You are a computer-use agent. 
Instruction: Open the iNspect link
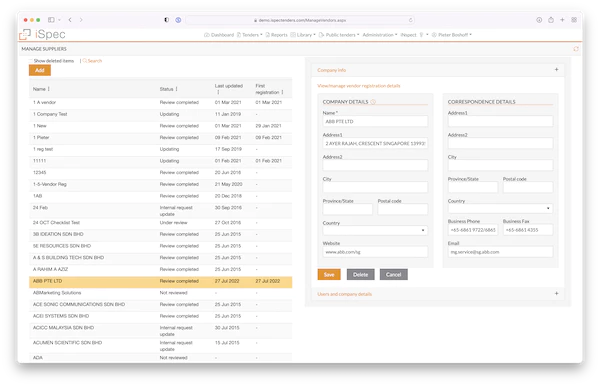tap(408, 35)
